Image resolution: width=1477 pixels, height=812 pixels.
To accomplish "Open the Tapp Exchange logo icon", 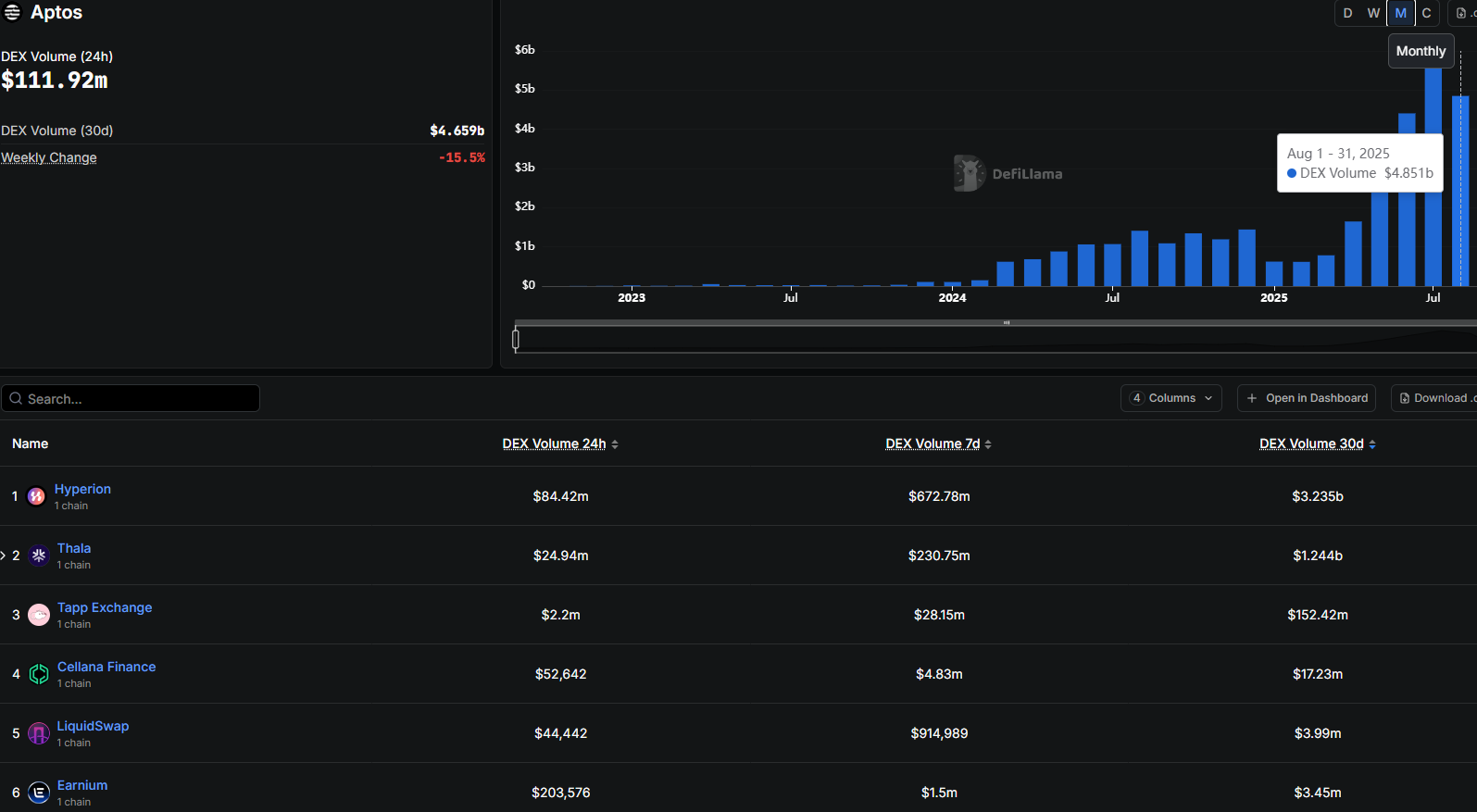I will 39,615.
